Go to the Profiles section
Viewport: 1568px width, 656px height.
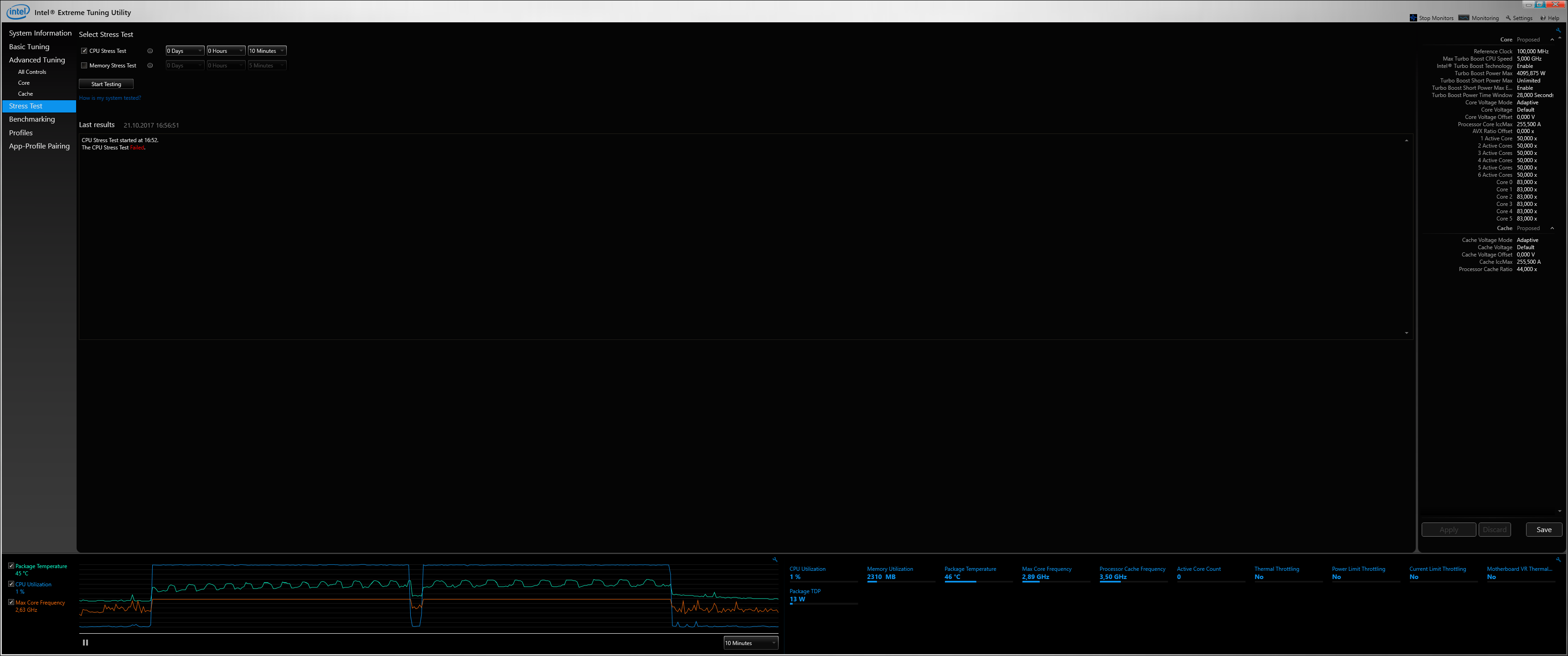click(x=21, y=133)
